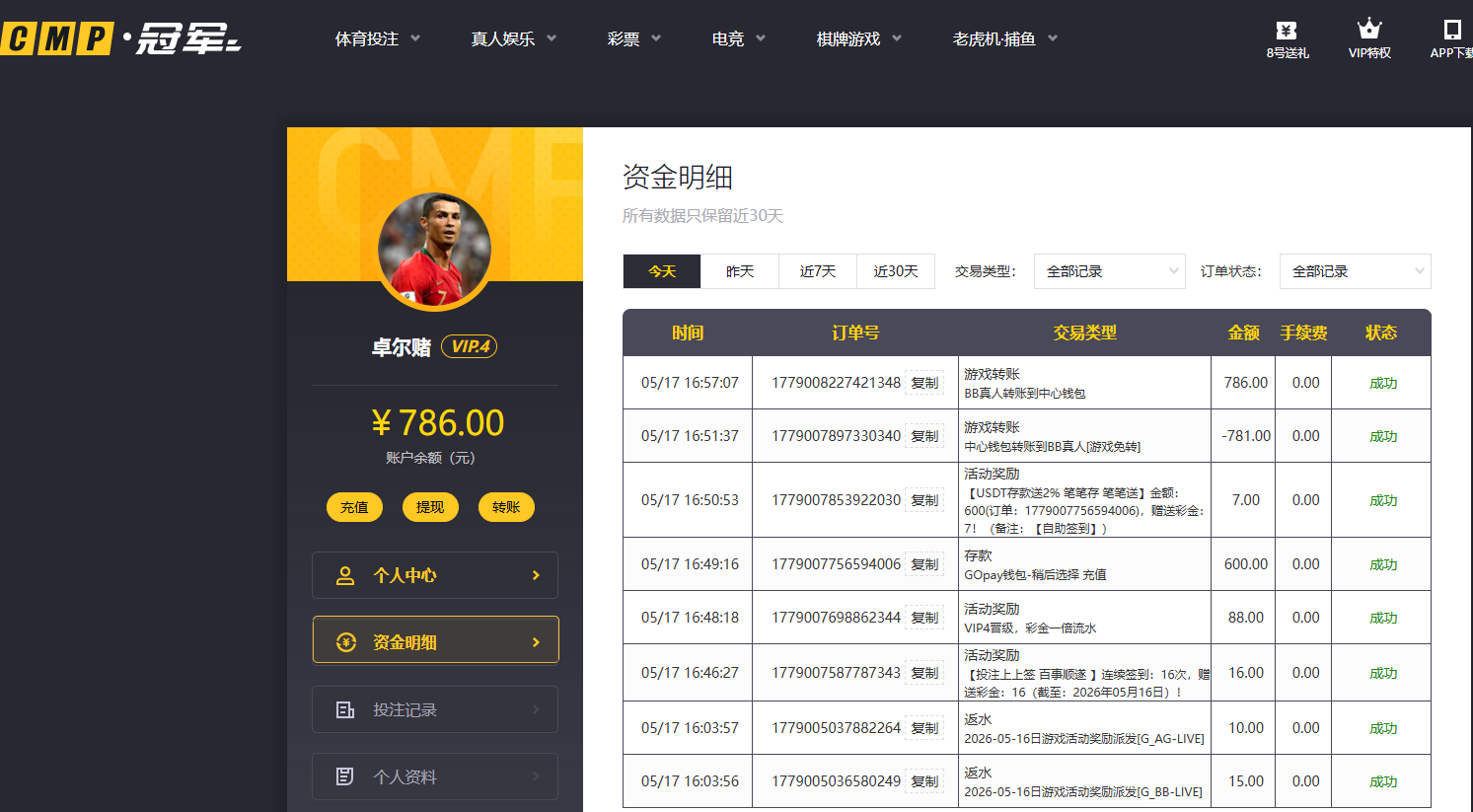This screenshot has height=812, width=1473.
Task: Expand the 电竞 menu
Action: tap(739, 38)
